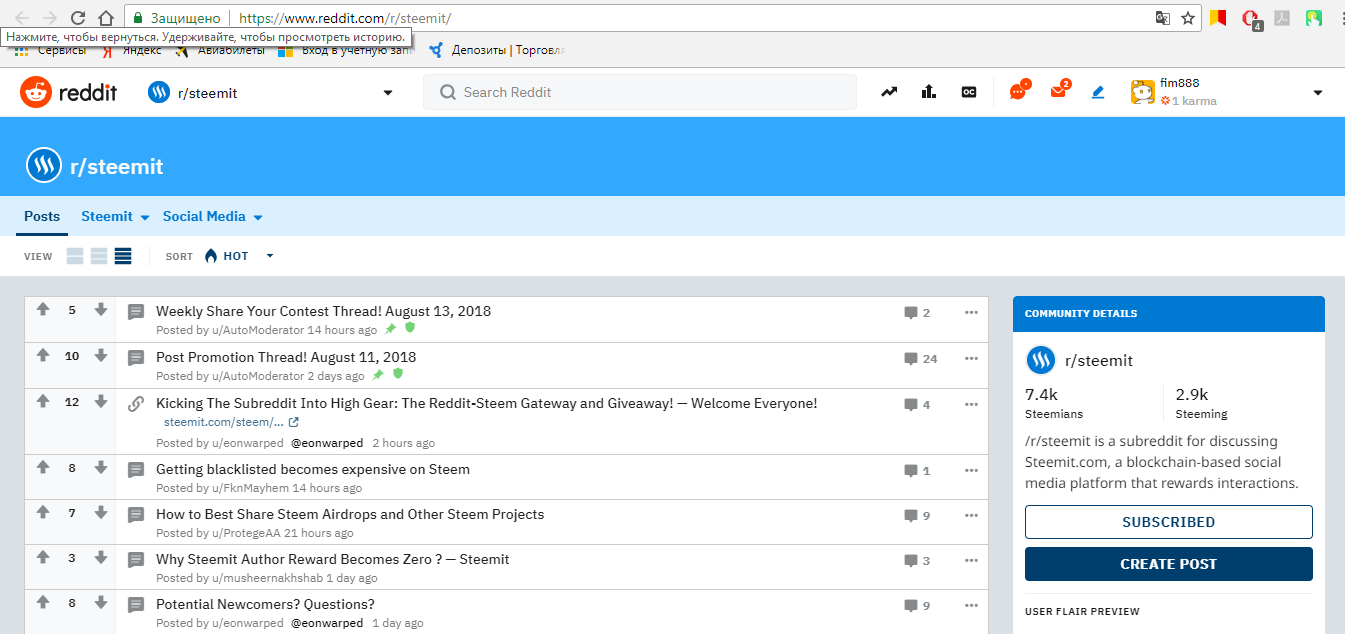The width and height of the screenshot is (1345, 634).
Task: Select the Posts tab
Action: coord(42,216)
